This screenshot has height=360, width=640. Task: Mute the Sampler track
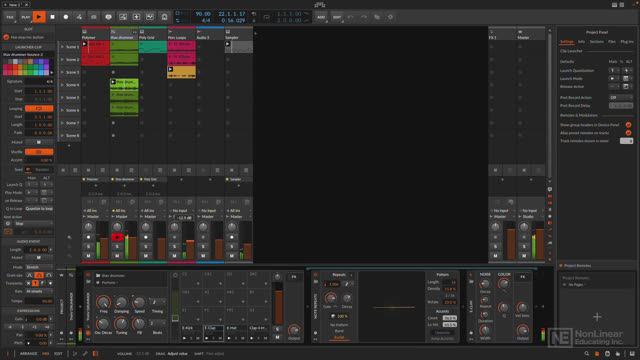click(232, 256)
